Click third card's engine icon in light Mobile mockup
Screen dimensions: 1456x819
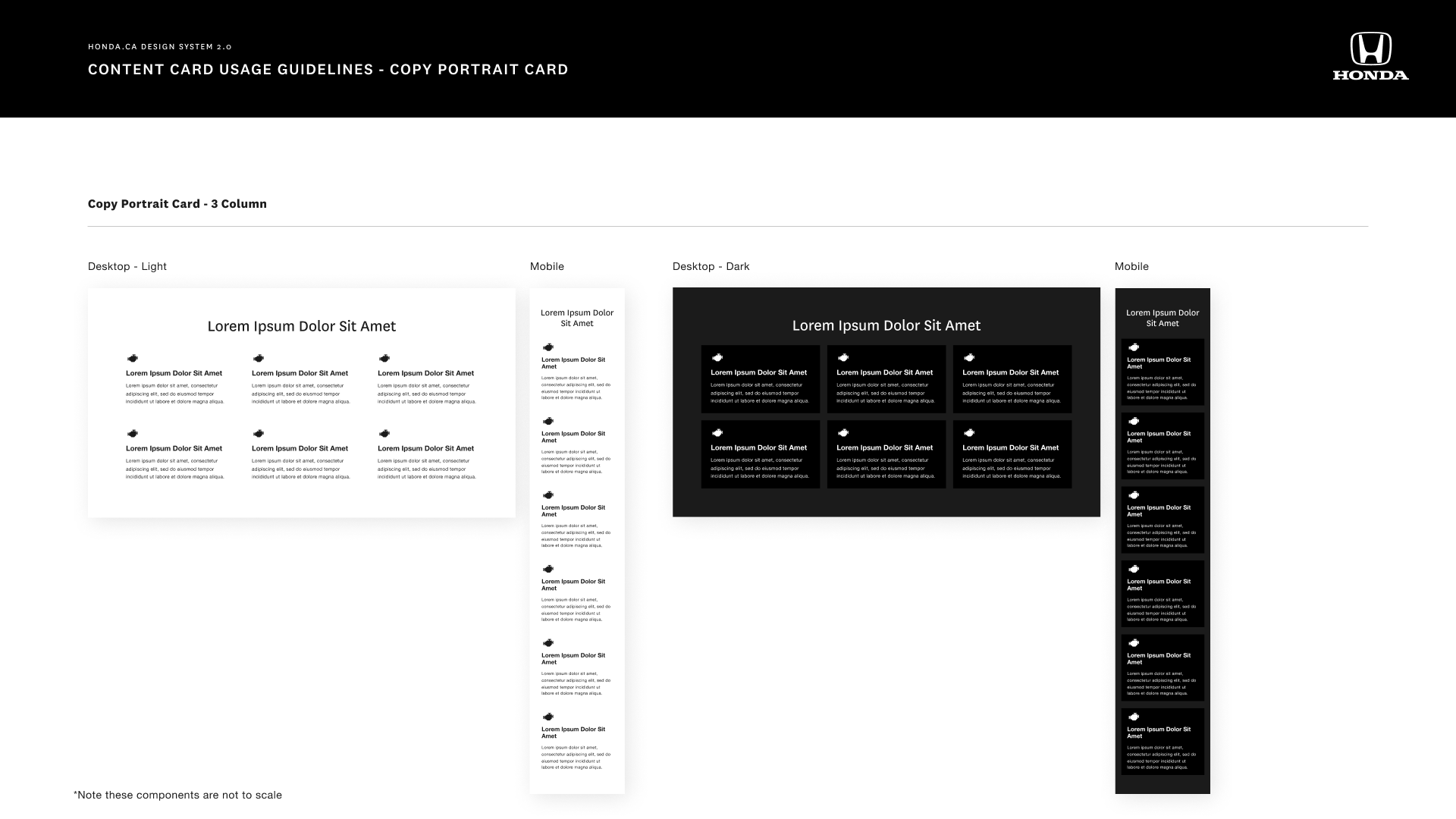548,495
